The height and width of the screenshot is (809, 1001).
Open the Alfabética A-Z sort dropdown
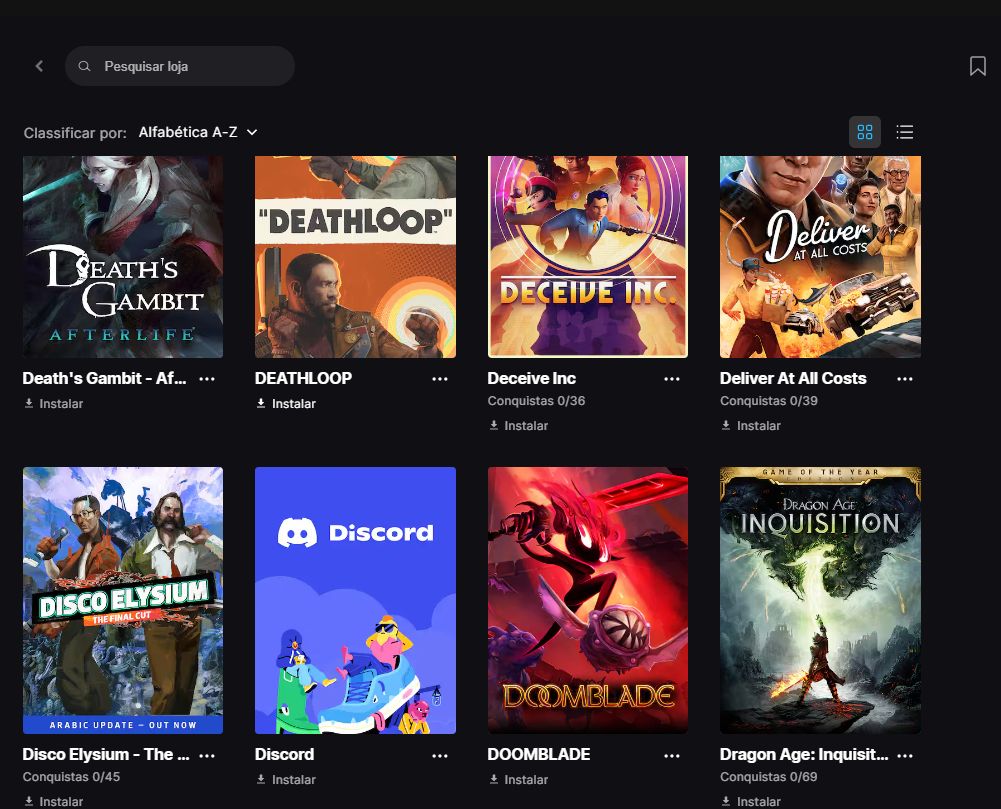point(198,132)
